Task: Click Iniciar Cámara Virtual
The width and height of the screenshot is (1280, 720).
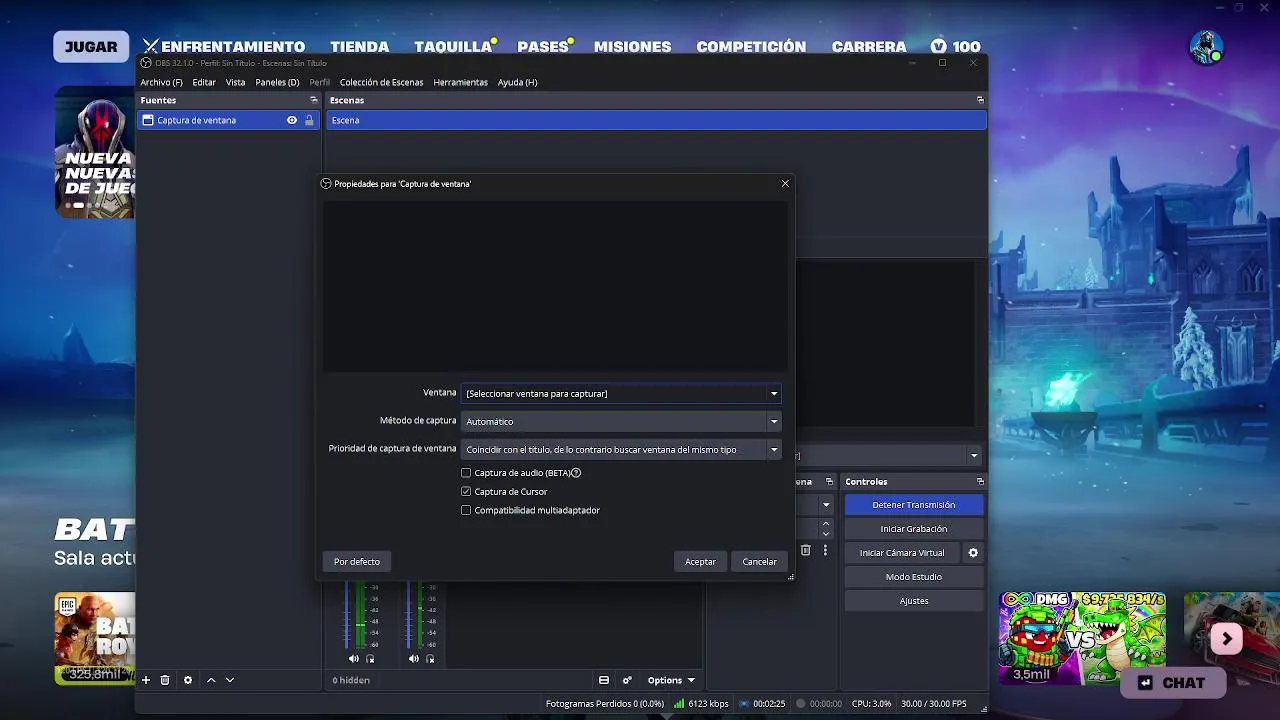Action: pos(902,553)
